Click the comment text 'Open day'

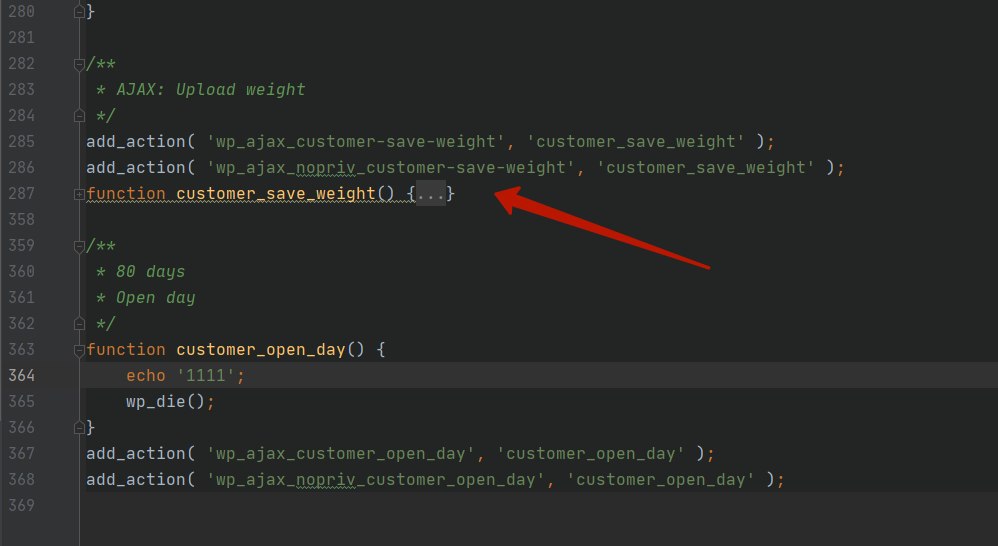(156, 298)
